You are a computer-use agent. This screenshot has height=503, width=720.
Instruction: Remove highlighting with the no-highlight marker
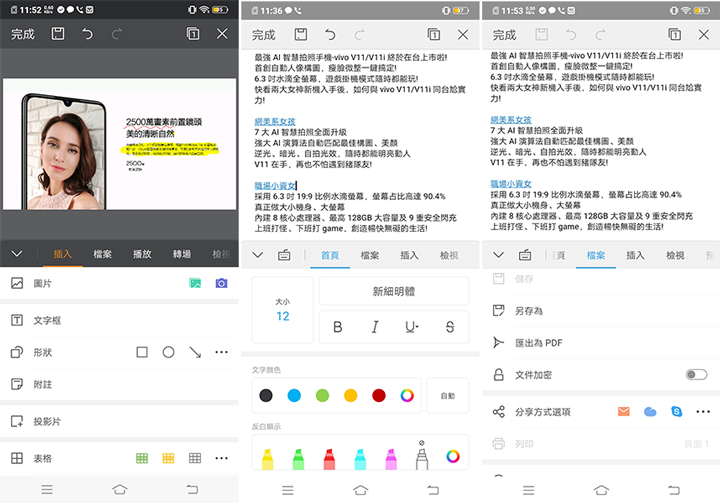click(x=422, y=455)
